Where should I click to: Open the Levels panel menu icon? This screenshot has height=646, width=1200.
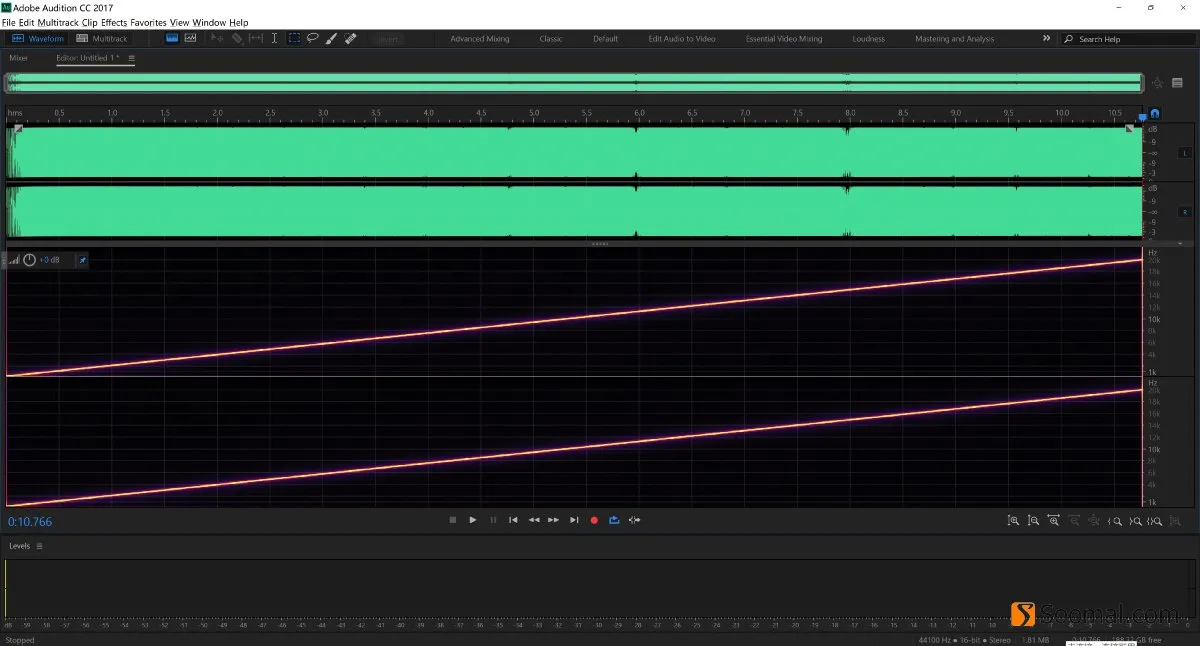pyautogui.click(x=40, y=546)
